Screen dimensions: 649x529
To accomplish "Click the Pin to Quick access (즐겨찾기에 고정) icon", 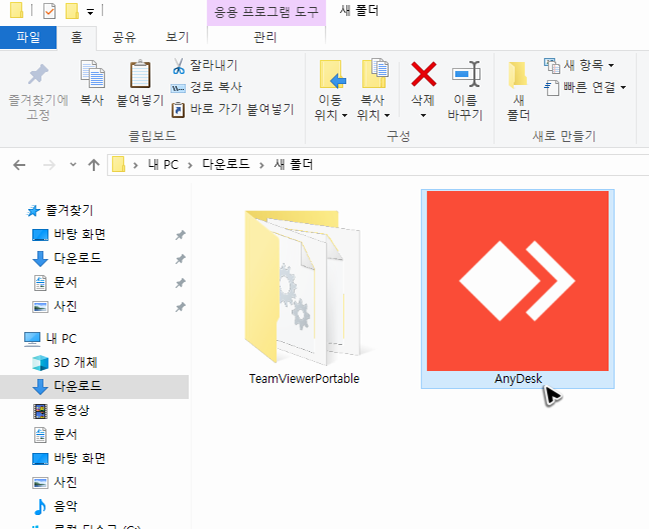I will (38, 75).
